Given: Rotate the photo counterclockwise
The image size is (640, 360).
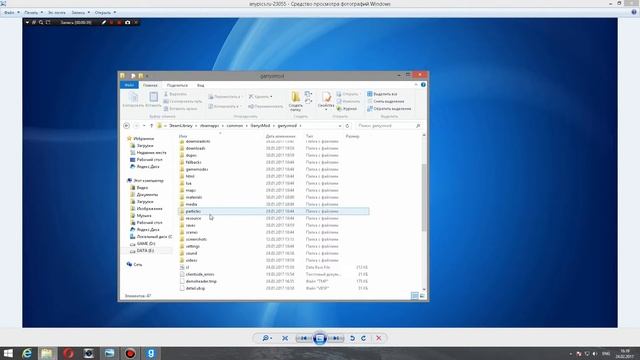Looking at the screenshot, I should (352, 338).
